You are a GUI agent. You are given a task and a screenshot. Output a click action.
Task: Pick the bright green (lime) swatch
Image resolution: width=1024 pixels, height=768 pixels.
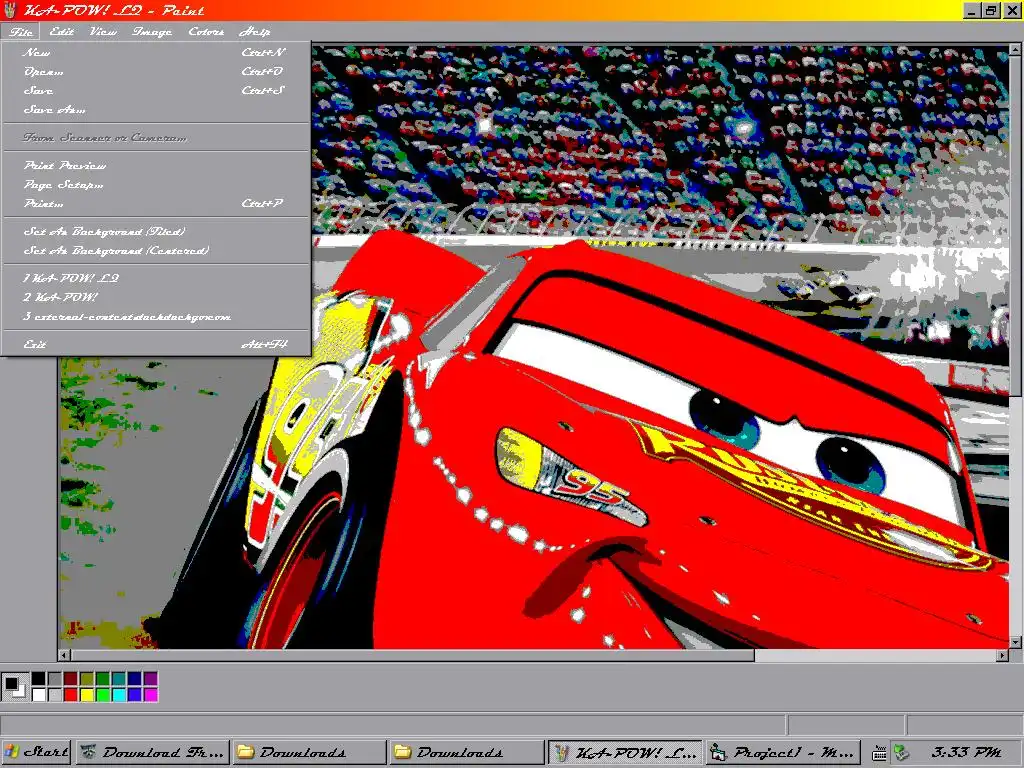[103, 694]
